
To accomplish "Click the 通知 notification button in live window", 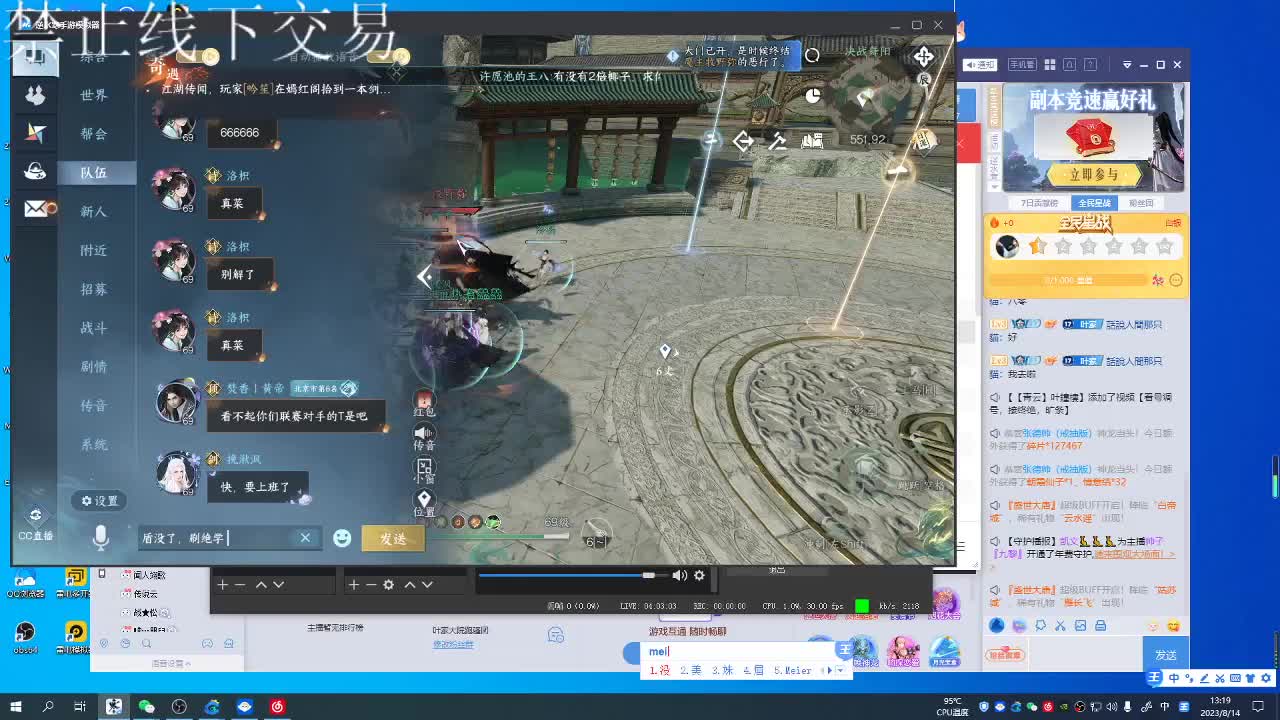I will tap(980, 65).
